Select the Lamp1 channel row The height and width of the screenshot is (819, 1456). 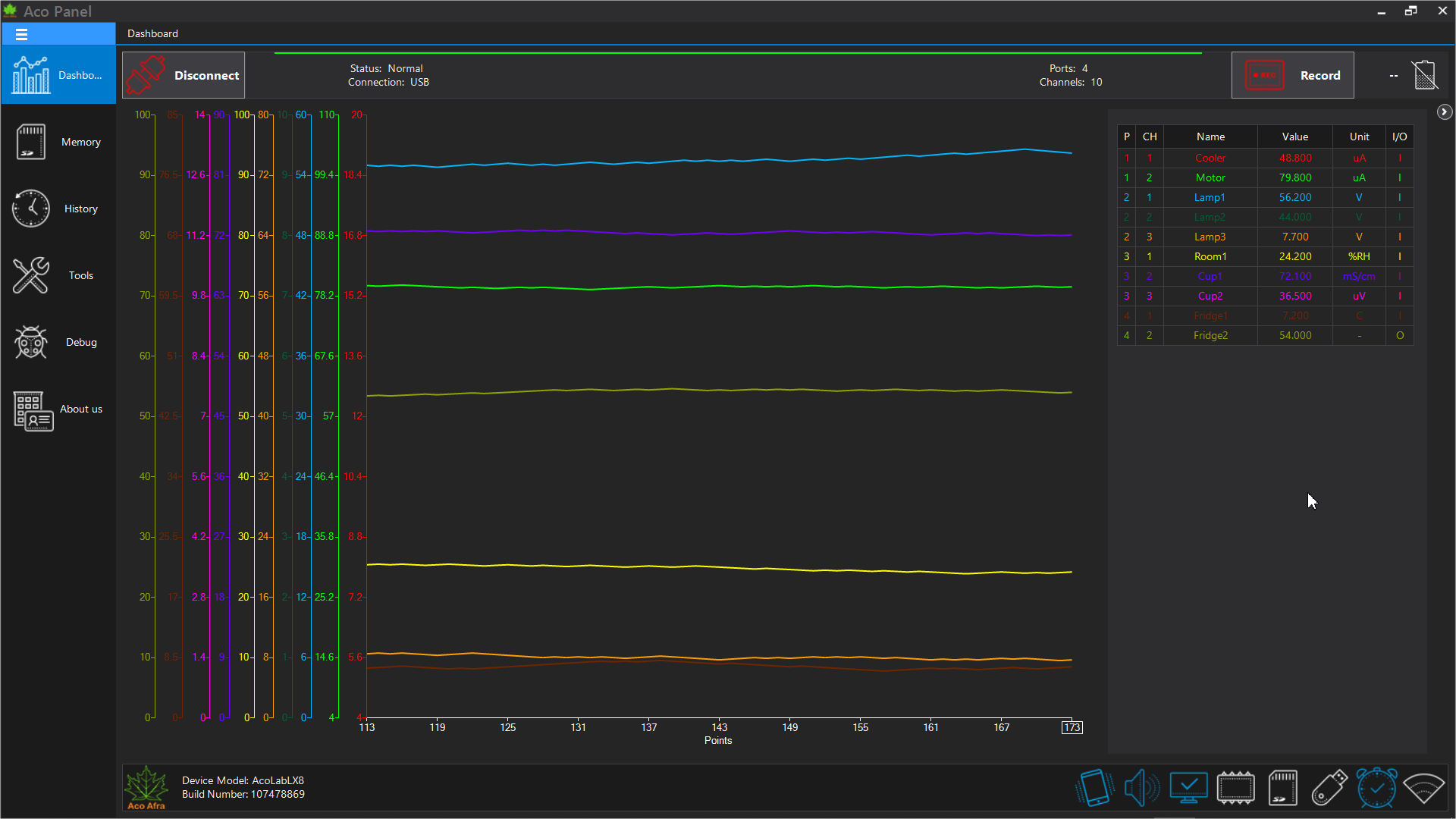point(1265,197)
